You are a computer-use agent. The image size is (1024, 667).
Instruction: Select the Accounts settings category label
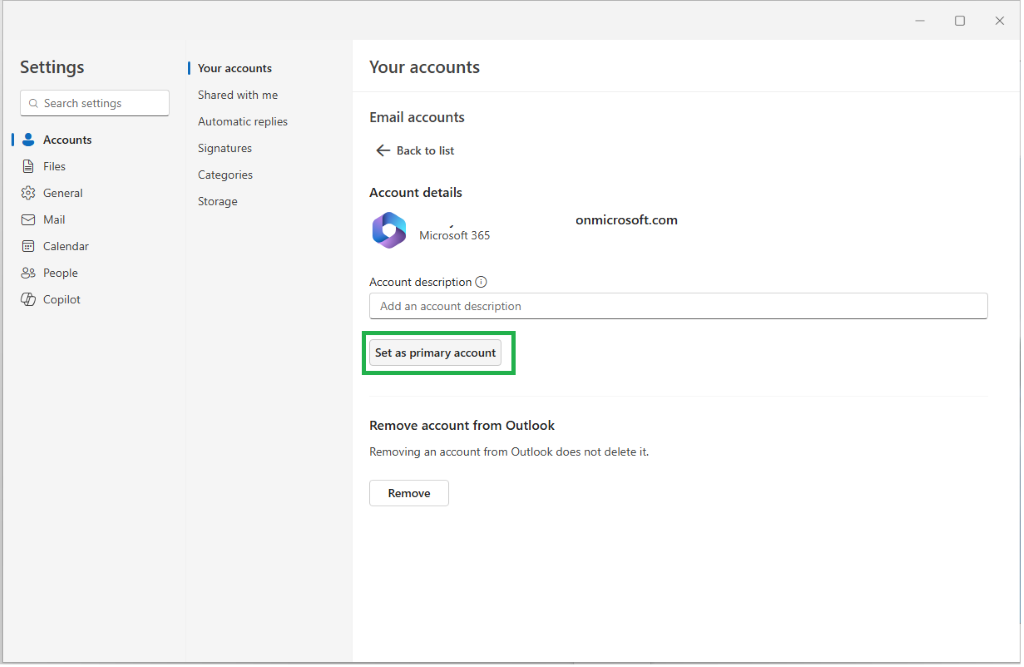click(67, 140)
